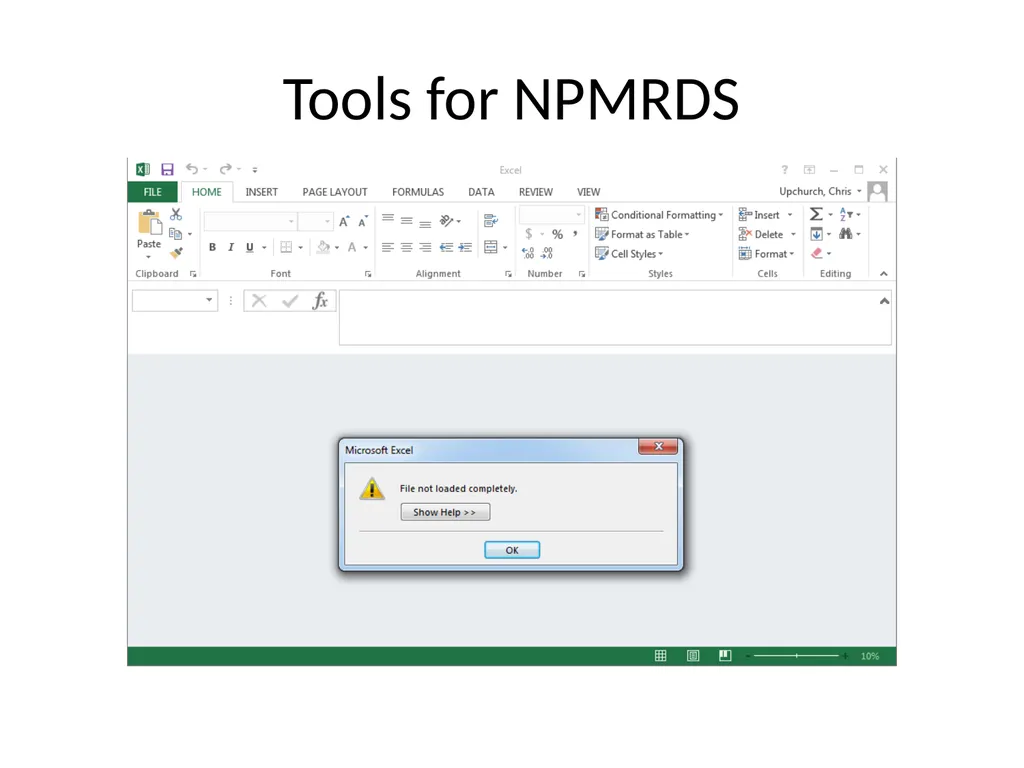Click the Save icon in quick access toolbar
The image size is (1024, 768).
(x=167, y=170)
